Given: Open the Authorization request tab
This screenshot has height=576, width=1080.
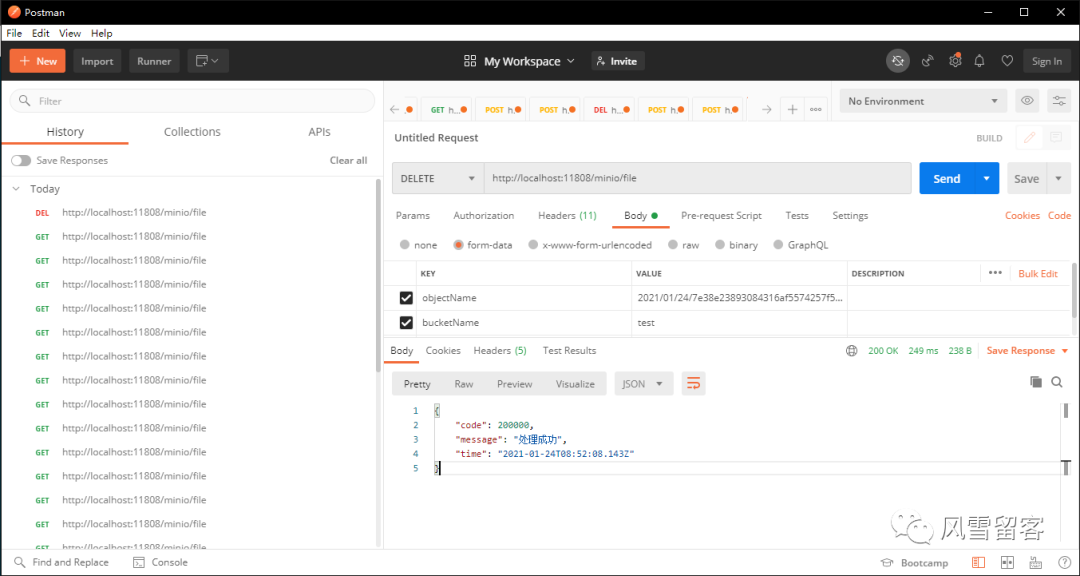Looking at the screenshot, I should pyautogui.click(x=484, y=216).
